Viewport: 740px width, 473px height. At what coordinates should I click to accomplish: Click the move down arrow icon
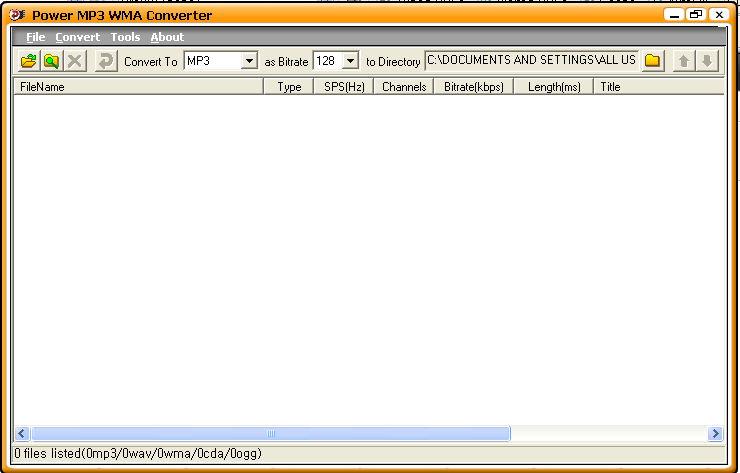(x=707, y=60)
